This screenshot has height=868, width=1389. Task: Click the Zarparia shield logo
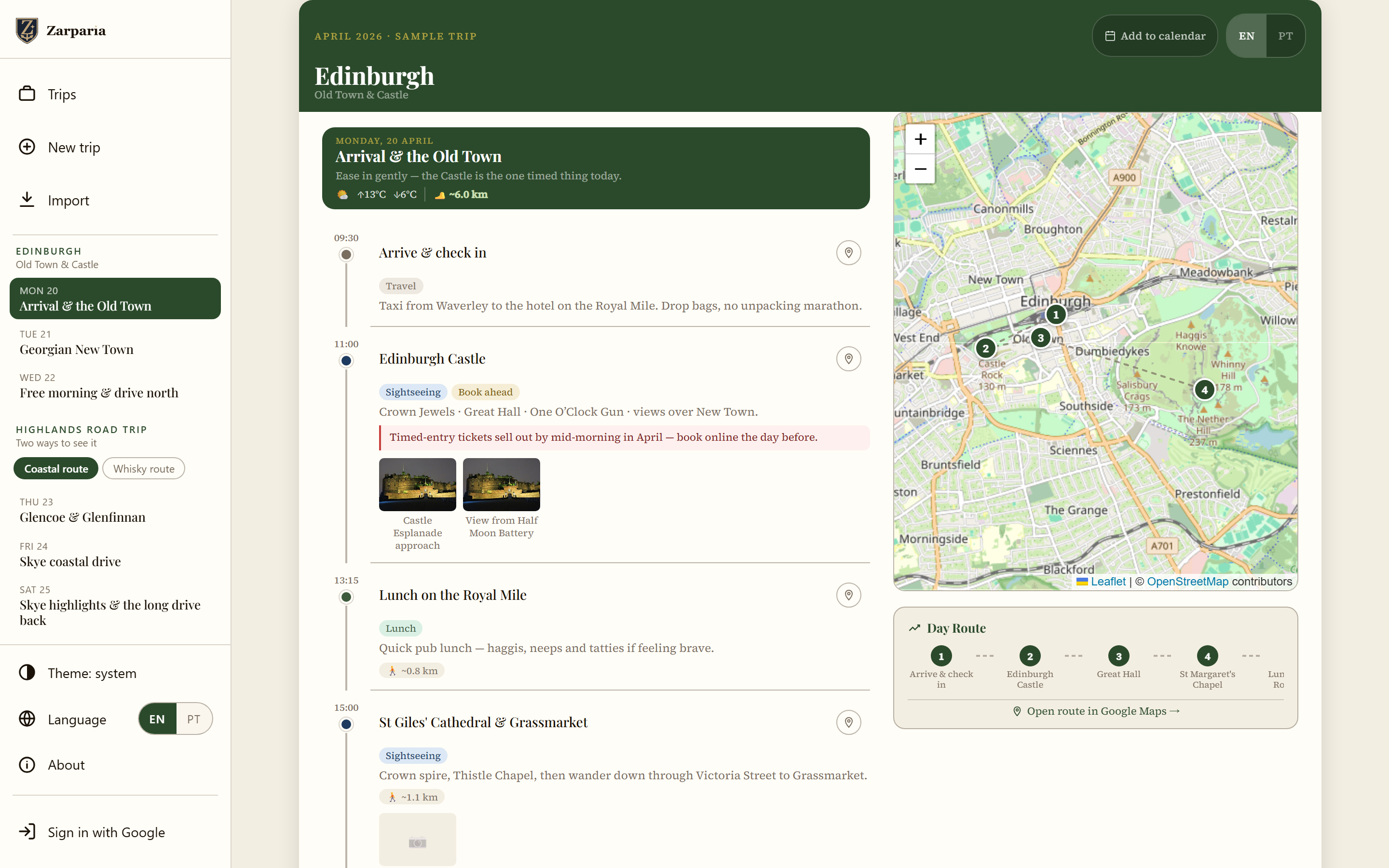[x=27, y=30]
